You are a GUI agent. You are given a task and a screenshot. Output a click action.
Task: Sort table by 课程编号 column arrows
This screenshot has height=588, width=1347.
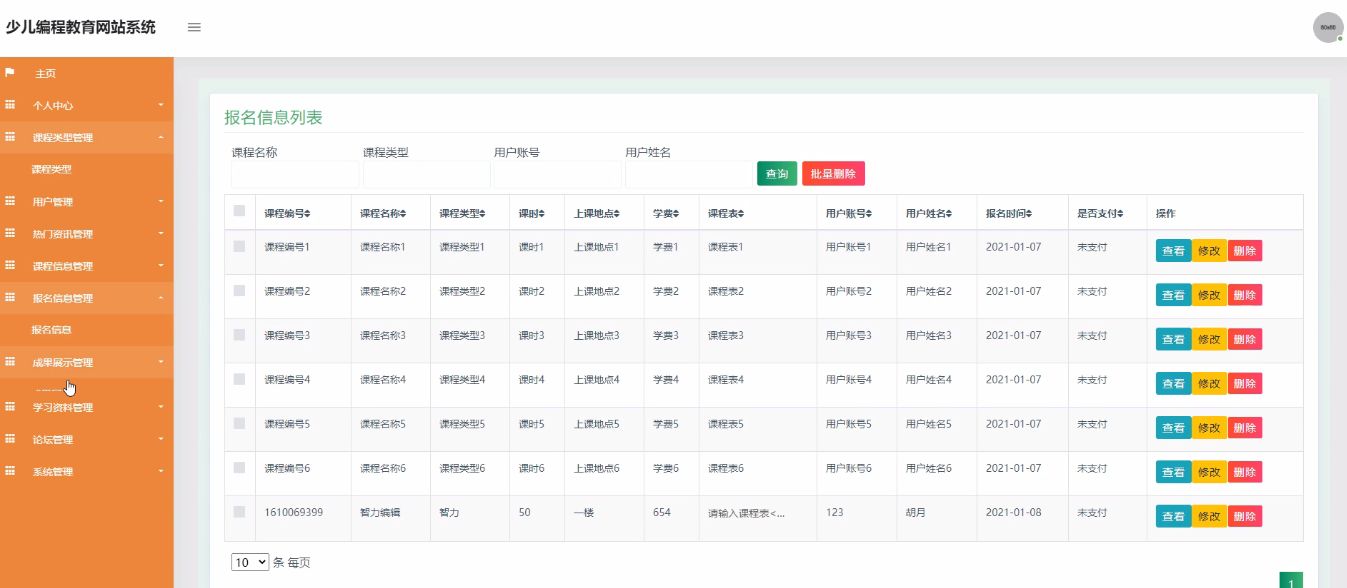(308, 213)
